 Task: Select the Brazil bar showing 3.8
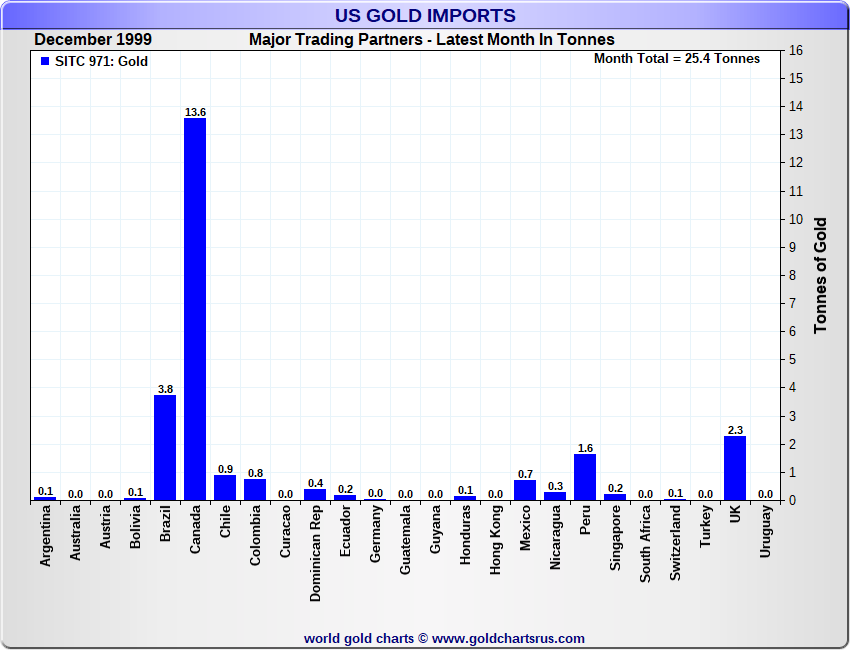[x=165, y=447]
